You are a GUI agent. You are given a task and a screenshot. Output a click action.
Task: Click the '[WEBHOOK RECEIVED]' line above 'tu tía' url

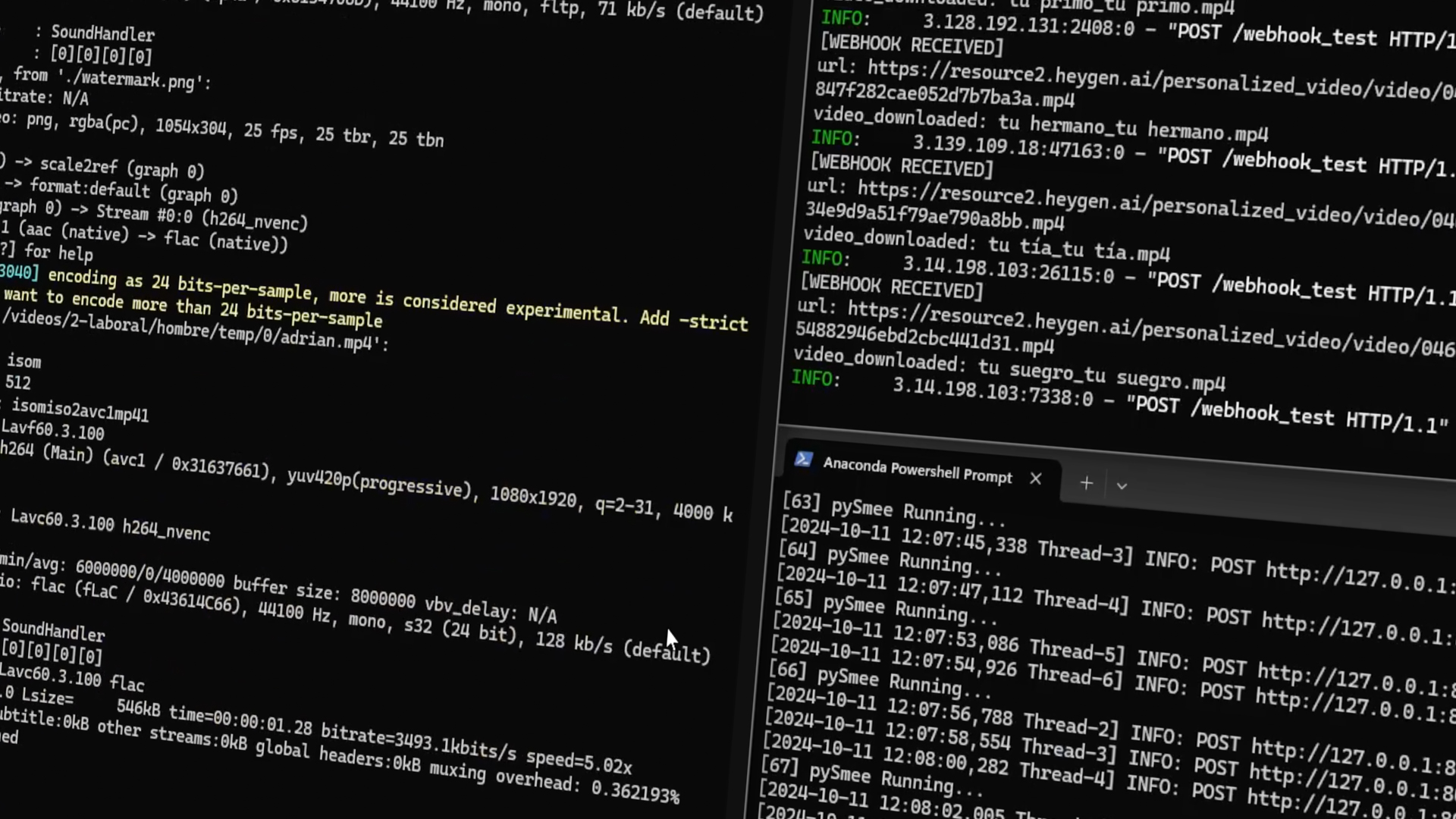[x=901, y=166]
